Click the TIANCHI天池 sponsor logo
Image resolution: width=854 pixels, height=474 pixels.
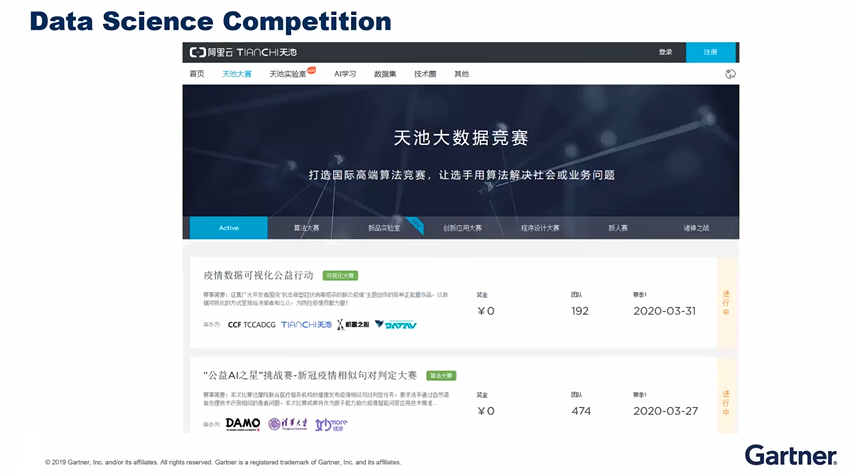(x=305, y=324)
